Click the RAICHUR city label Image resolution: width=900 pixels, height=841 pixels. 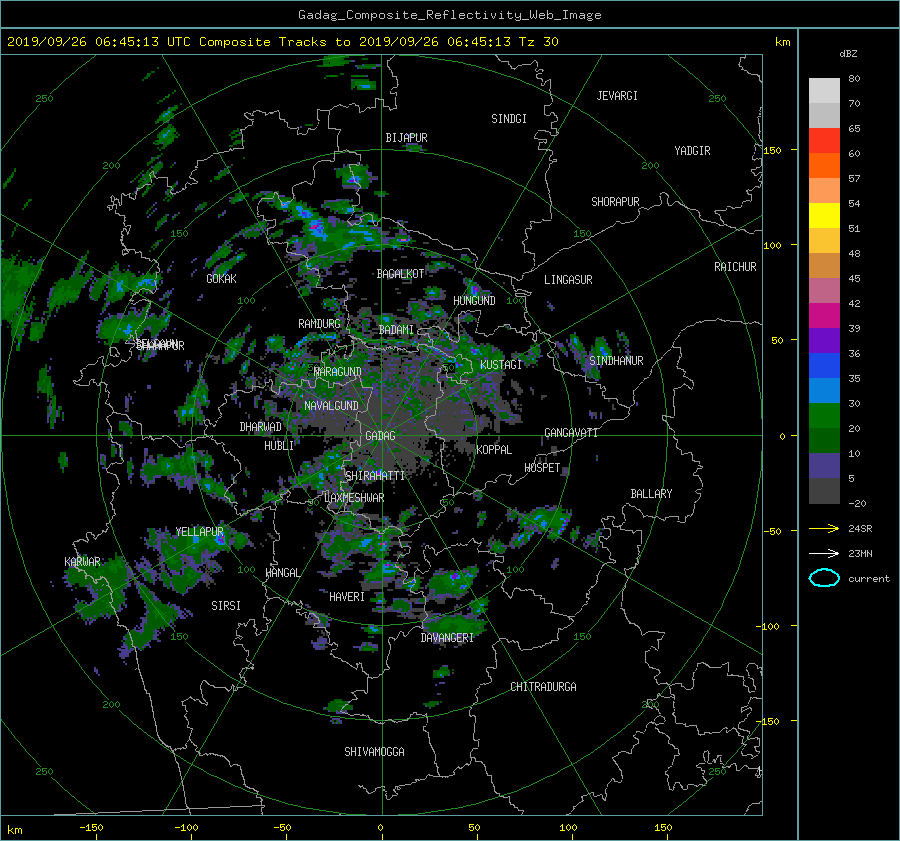[735, 267]
